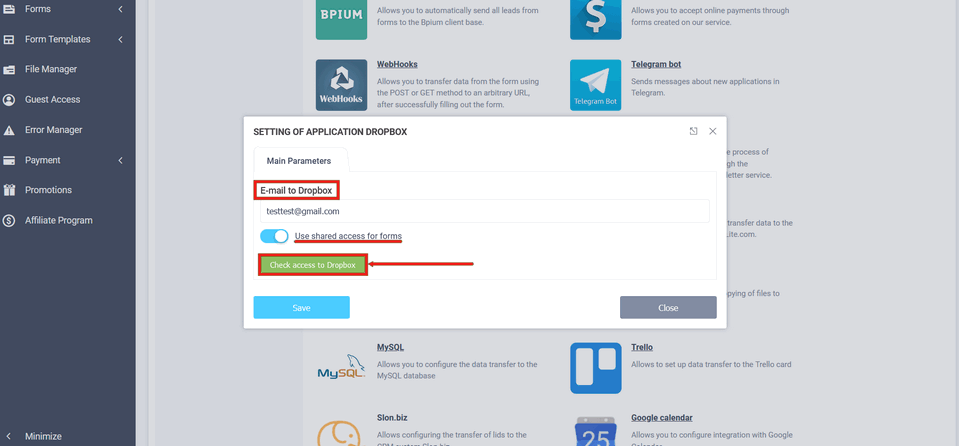Close the Dropbox dialog with Close button

pyautogui.click(x=668, y=308)
